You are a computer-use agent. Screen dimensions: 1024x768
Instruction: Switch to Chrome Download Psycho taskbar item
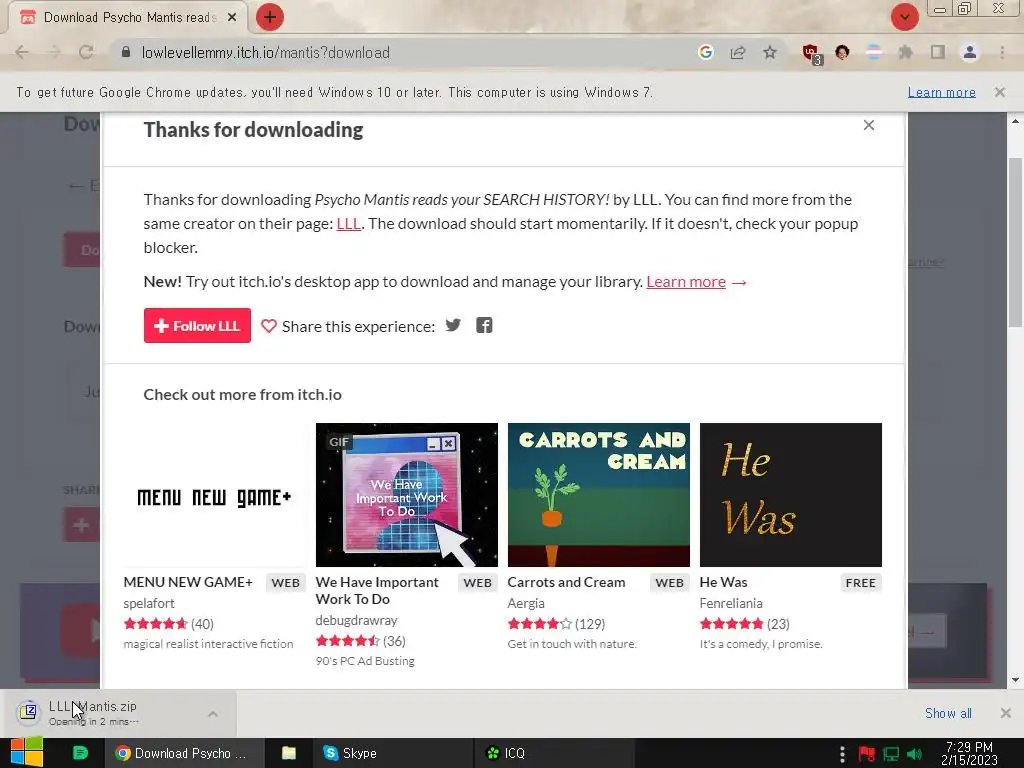click(184, 753)
